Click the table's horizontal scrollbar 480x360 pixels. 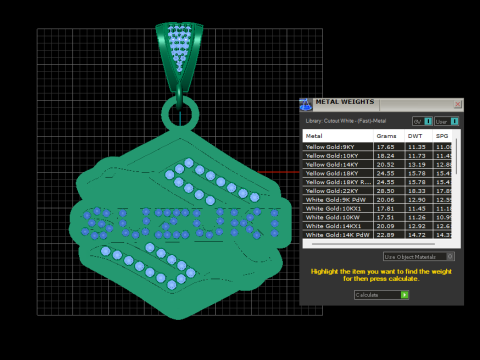pyautogui.click(x=373, y=244)
